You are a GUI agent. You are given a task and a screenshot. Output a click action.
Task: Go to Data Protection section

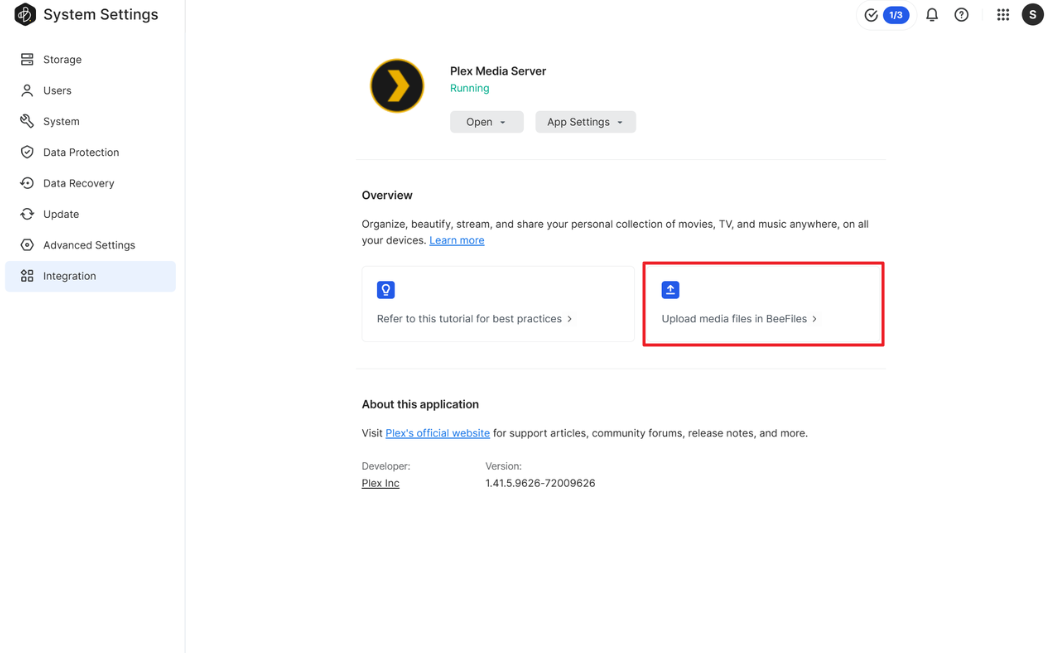pos(90,153)
